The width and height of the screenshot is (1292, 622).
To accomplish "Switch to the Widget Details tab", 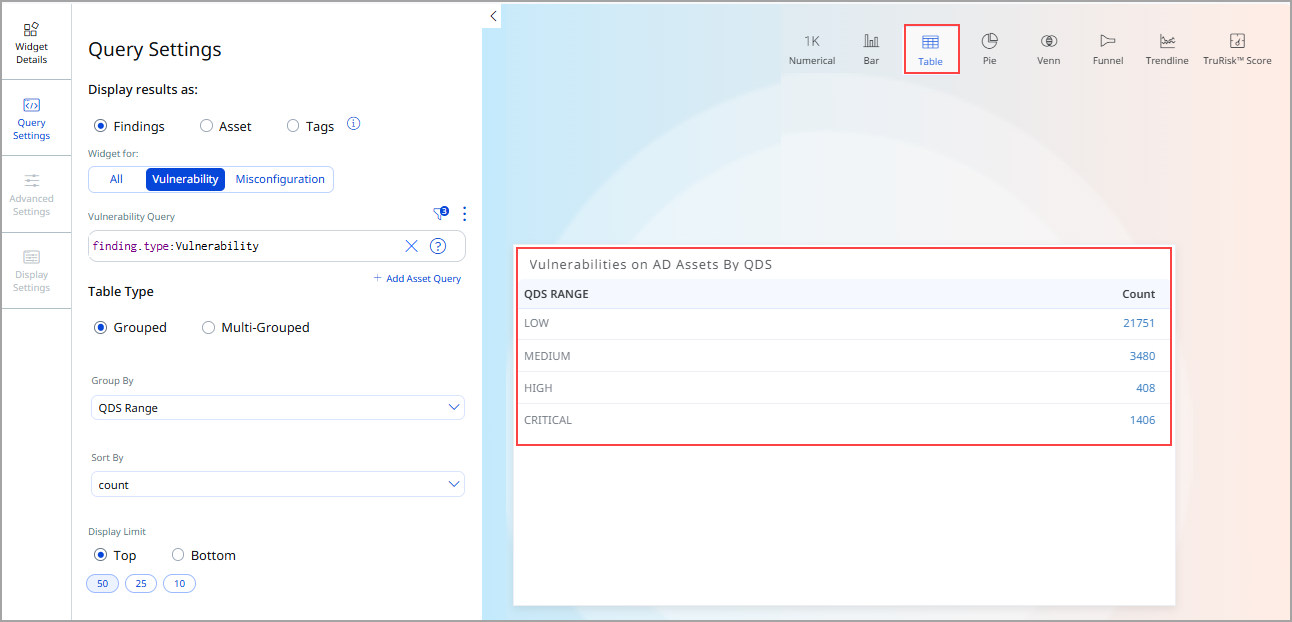I will click(31, 43).
